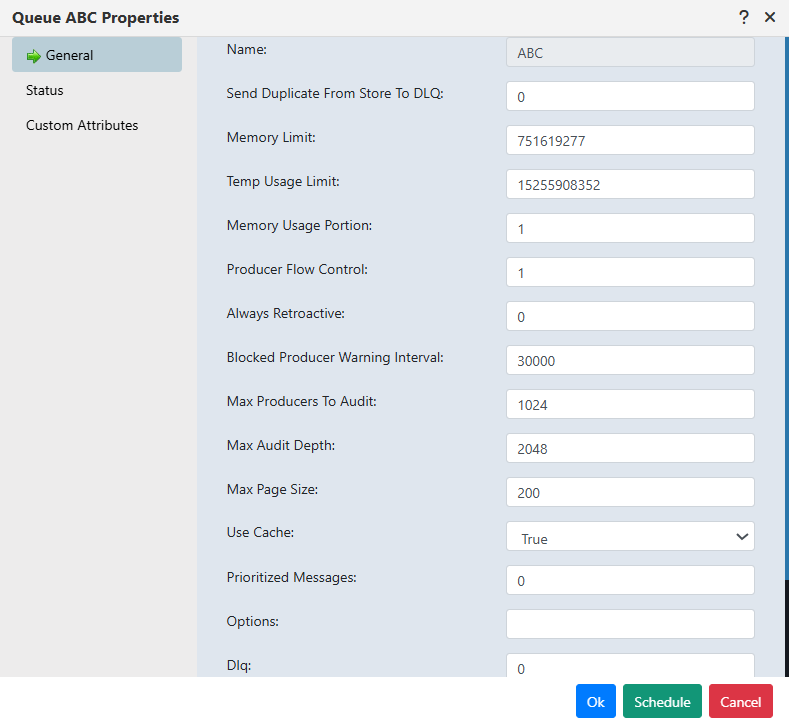Open the Use Cache dropdown
Image resolution: width=789 pixels, height=724 pixels.
tap(630, 536)
